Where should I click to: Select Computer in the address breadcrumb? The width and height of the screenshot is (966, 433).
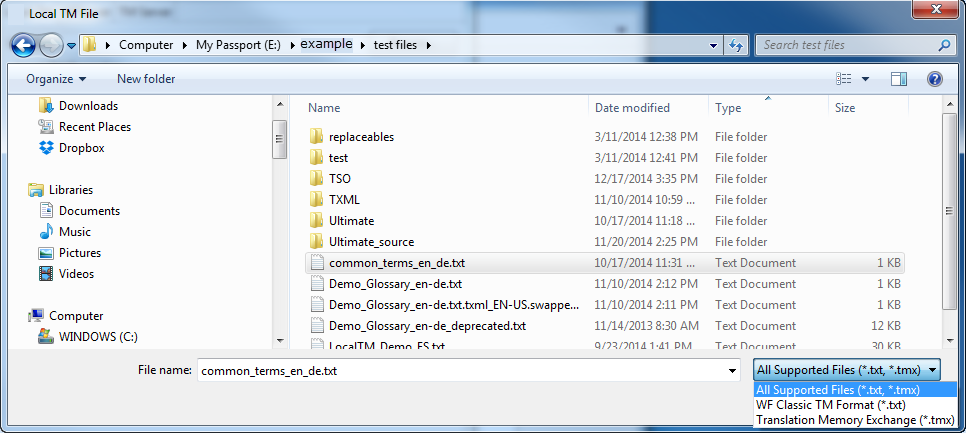(x=146, y=45)
